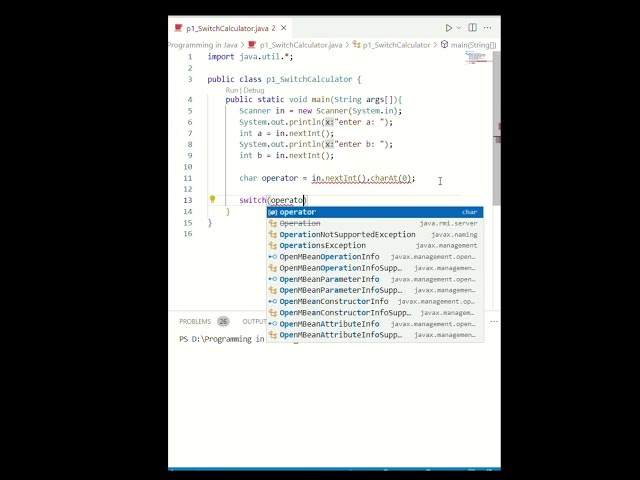This screenshot has width=640, height=480.
Task: Choose OpenMBeanAttributeInfo suggestion
Action: pos(375,324)
